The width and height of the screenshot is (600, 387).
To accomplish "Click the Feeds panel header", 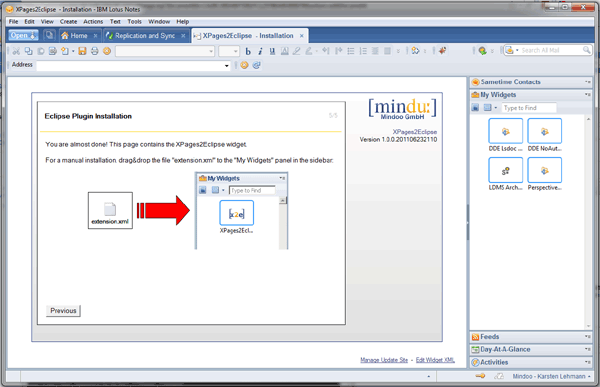I will tap(531, 337).
